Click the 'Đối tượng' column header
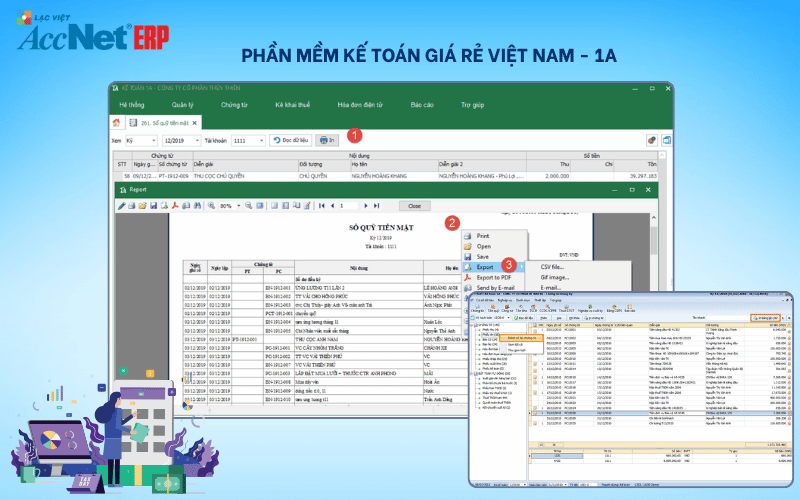Image resolution: width=800 pixels, height=500 pixels. pos(324,164)
